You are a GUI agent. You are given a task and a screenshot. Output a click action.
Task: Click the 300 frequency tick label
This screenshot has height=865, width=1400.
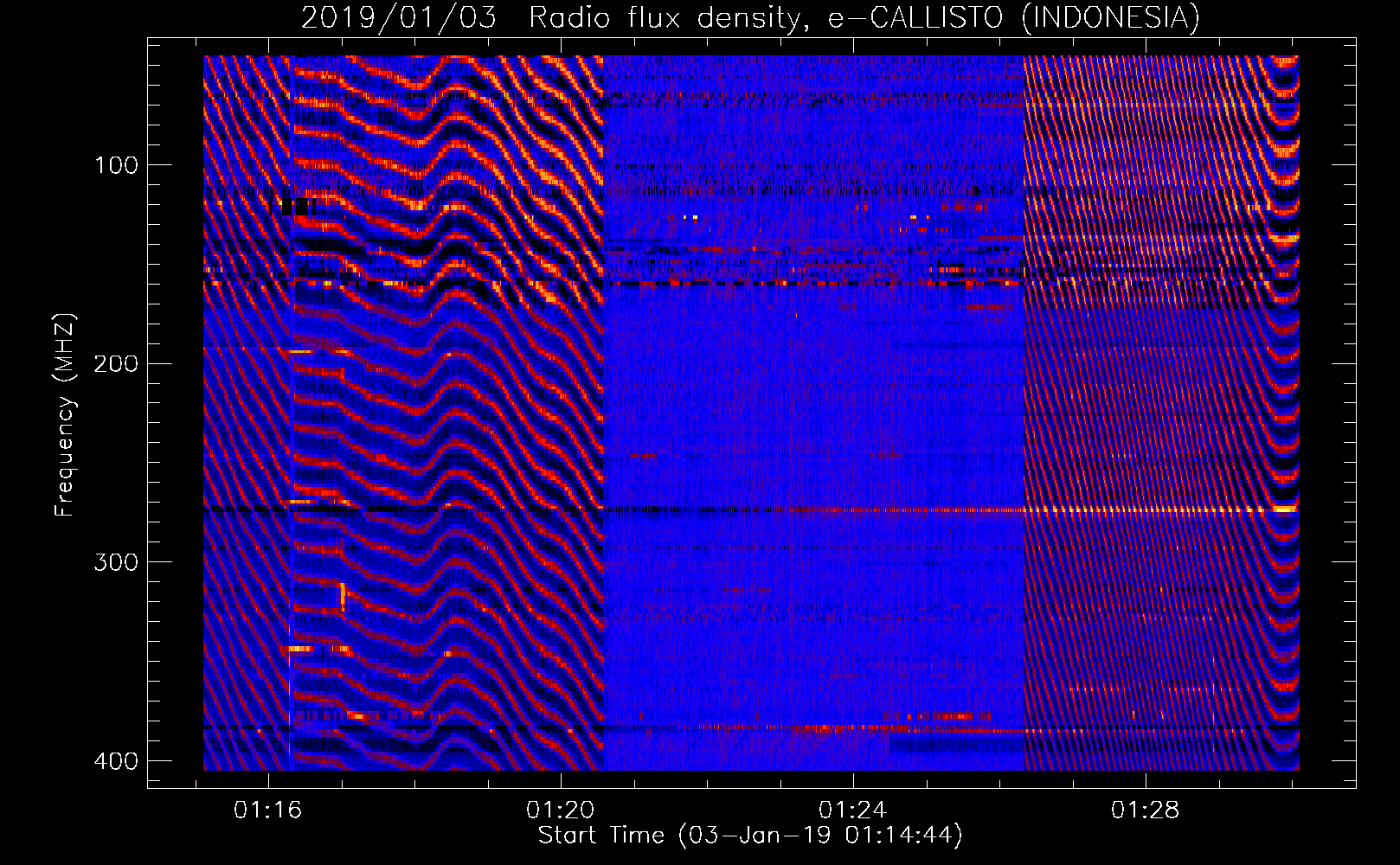pyautogui.click(x=116, y=562)
